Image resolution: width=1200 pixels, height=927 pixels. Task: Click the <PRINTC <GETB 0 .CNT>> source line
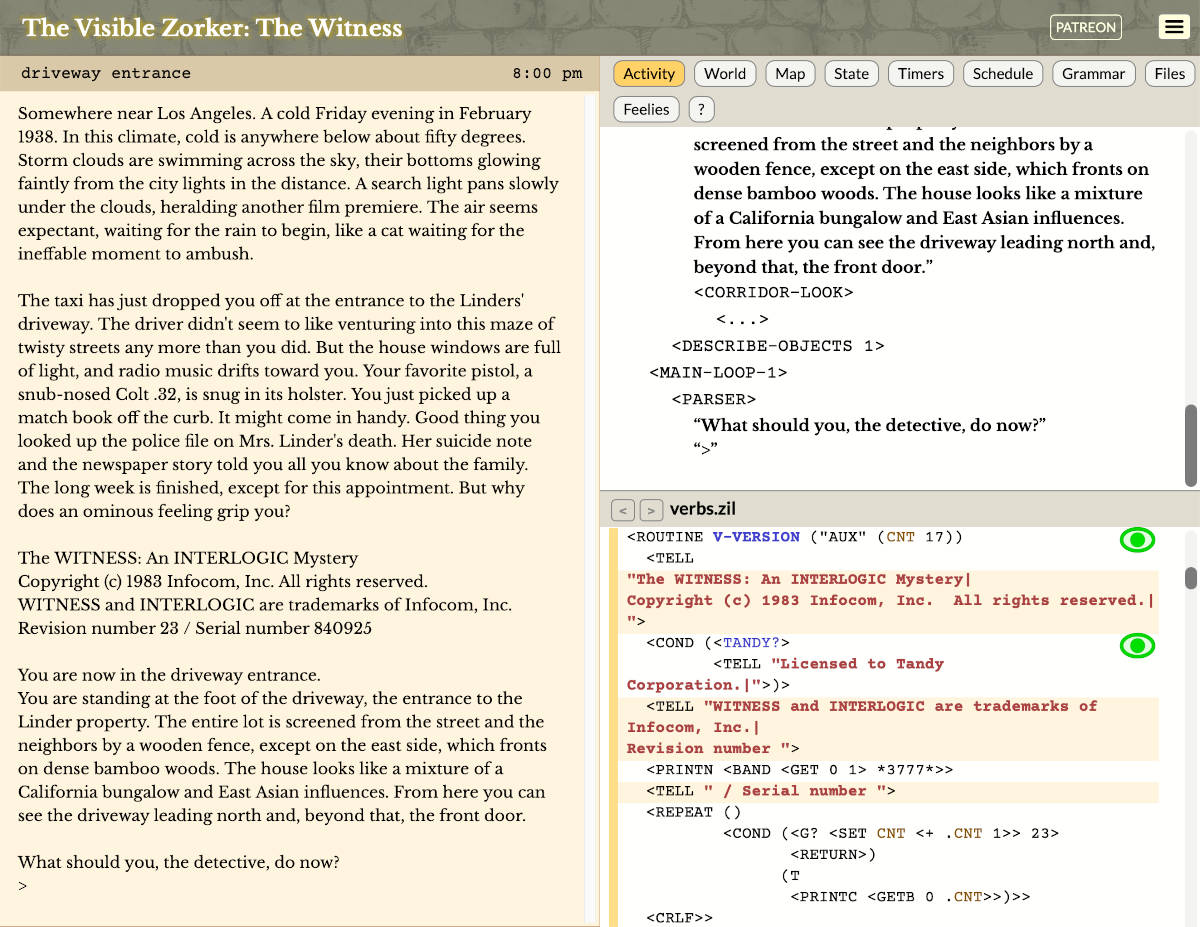point(910,896)
